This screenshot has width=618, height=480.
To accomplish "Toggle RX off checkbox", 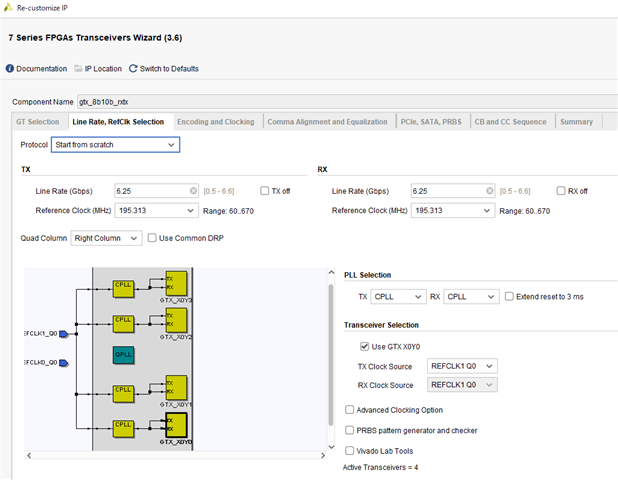I will [x=561, y=191].
